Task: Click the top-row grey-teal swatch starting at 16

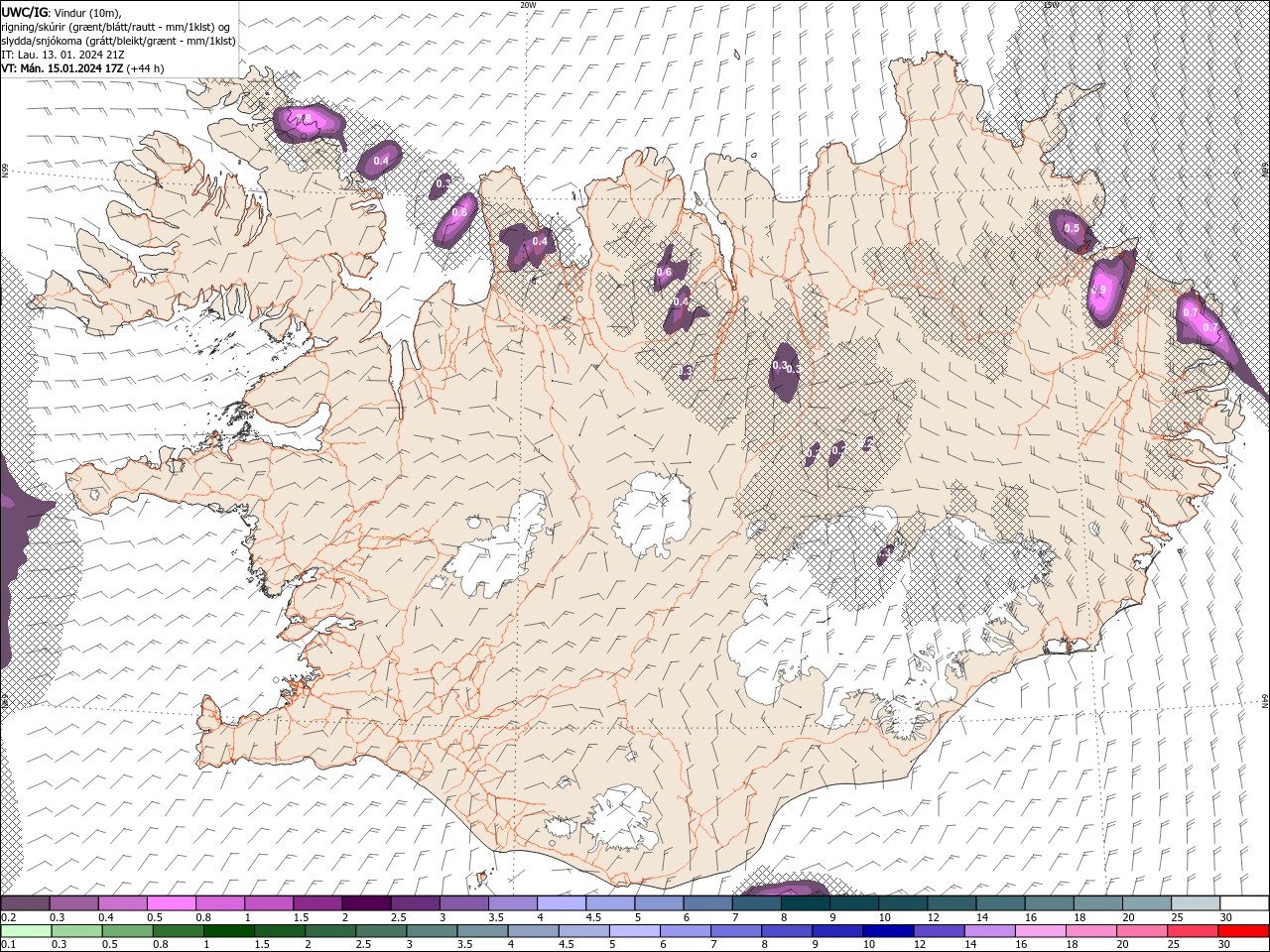Action: [1049, 903]
